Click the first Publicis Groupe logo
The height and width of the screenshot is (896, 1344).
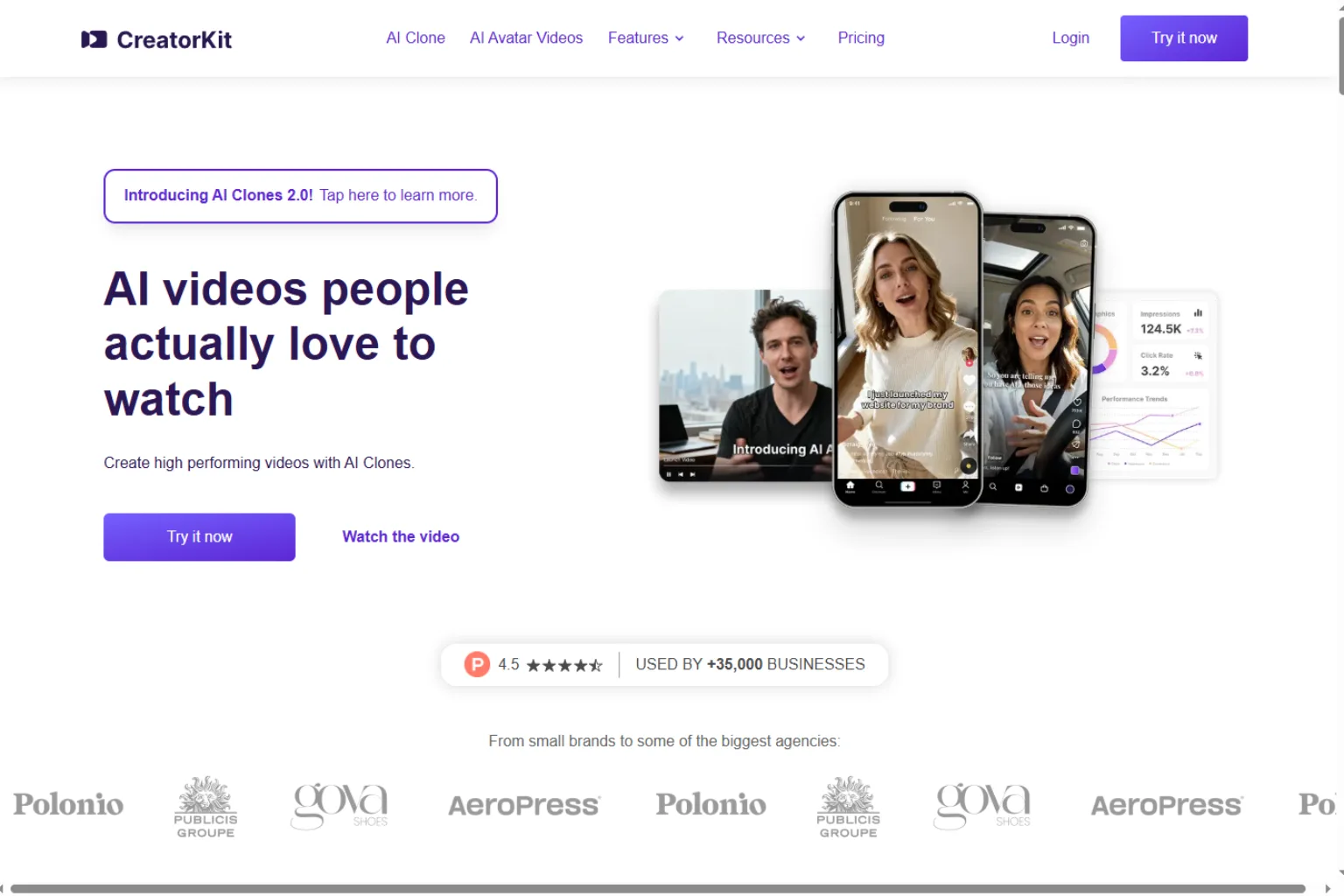(206, 807)
